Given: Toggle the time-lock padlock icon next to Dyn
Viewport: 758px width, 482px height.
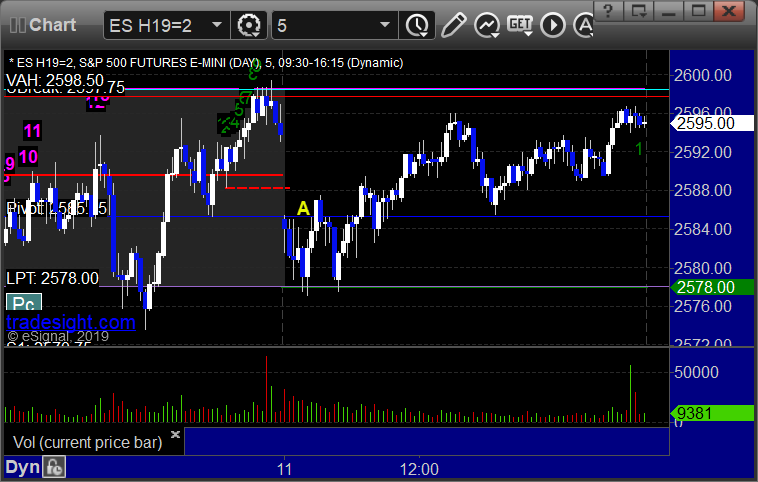Looking at the screenshot, I should coord(54,467).
